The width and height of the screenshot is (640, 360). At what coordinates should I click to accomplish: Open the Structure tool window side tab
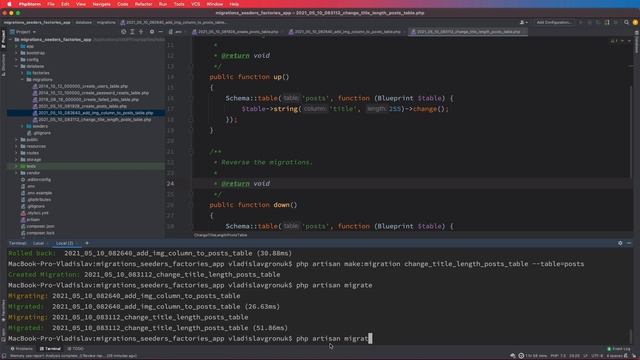point(3,65)
